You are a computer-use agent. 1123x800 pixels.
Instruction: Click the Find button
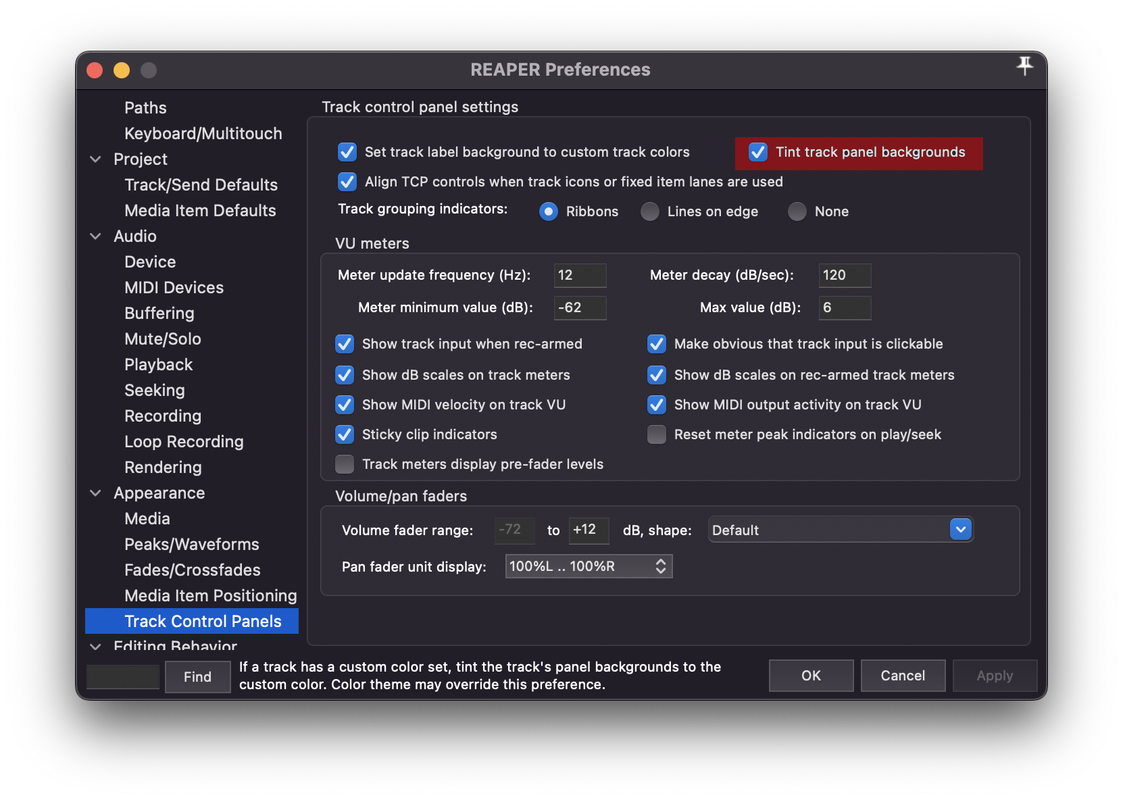click(197, 677)
